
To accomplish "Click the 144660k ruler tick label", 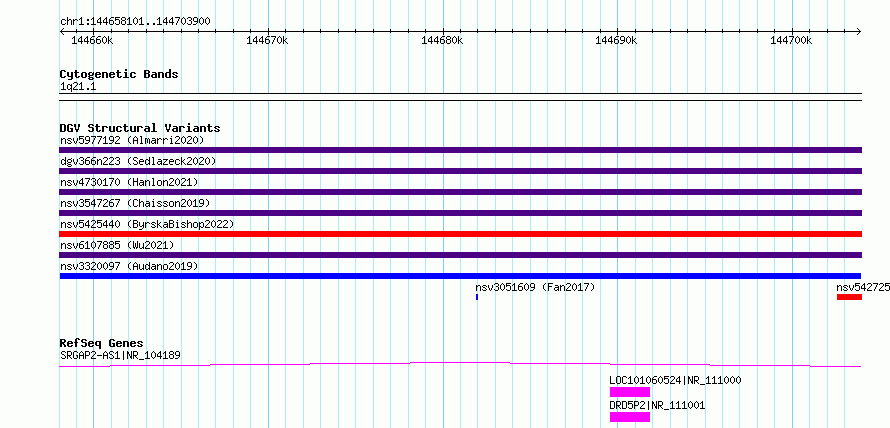I will coord(93,40).
